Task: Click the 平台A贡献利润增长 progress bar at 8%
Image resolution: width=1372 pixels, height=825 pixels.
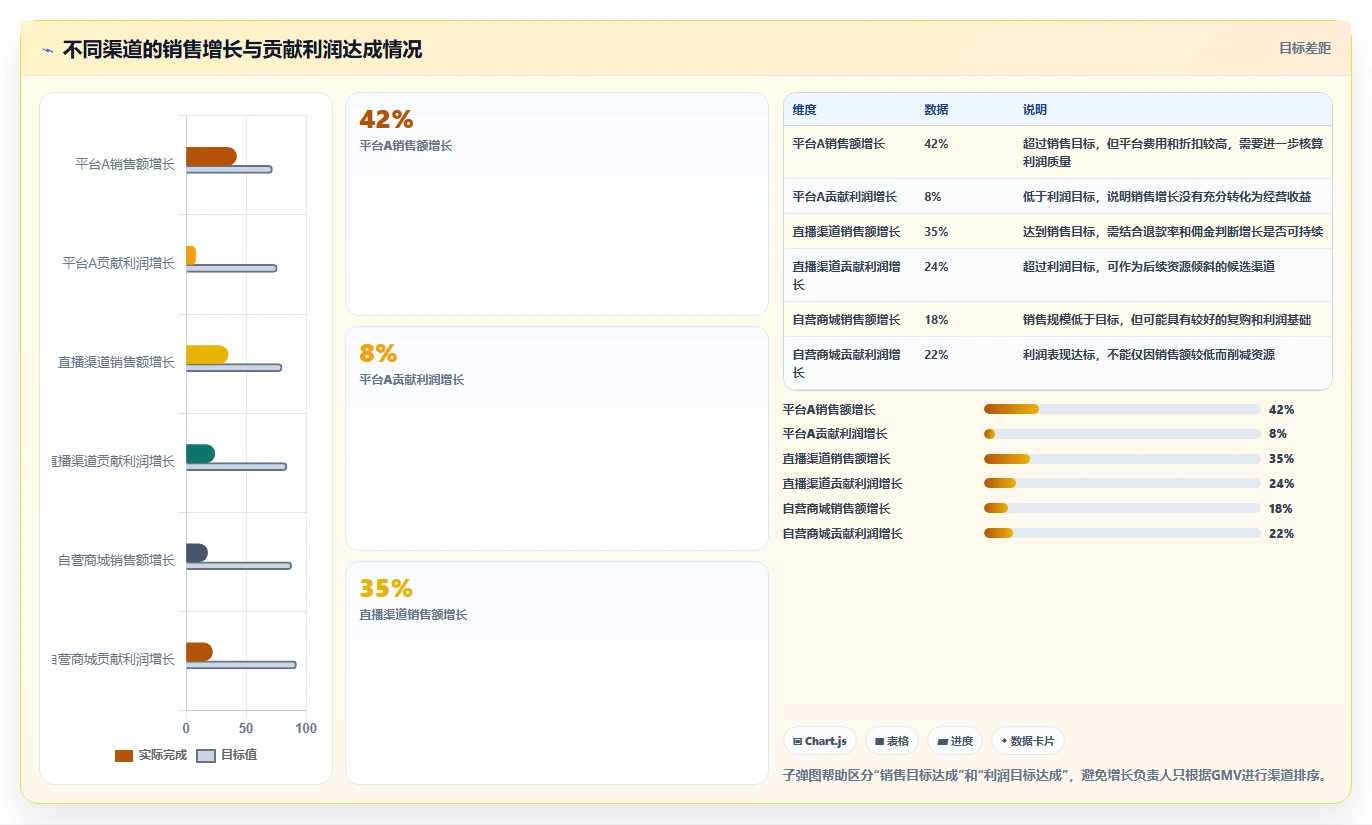Action: pos(1122,434)
